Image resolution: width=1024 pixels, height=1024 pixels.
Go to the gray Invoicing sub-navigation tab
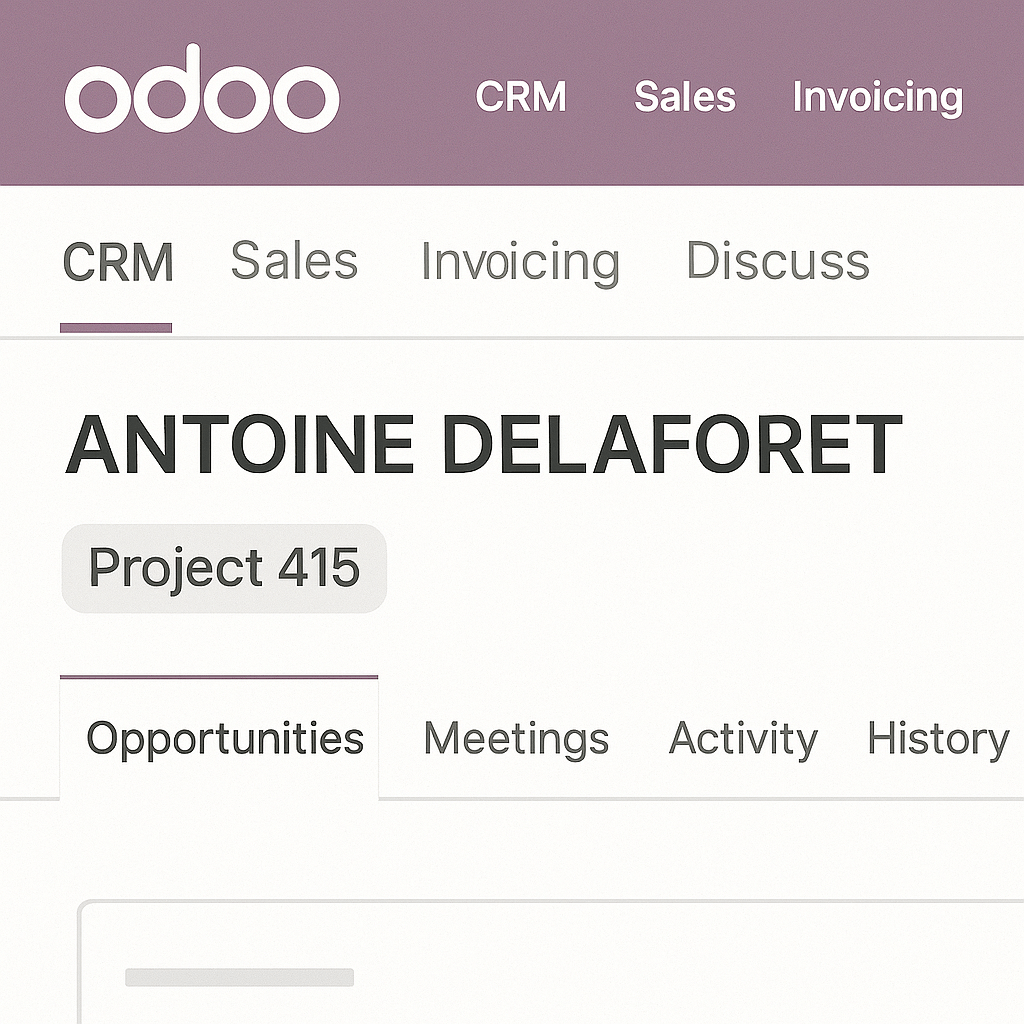(520, 262)
